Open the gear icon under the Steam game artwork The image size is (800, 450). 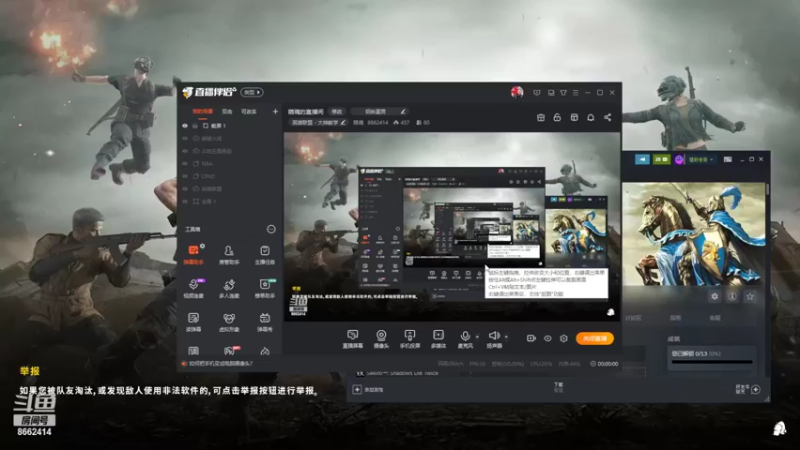pos(715,296)
